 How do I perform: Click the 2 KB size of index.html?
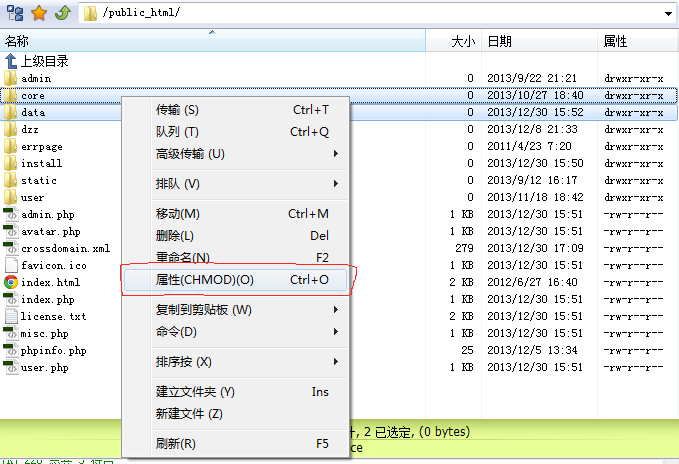pyautogui.click(x=461, y=282)
